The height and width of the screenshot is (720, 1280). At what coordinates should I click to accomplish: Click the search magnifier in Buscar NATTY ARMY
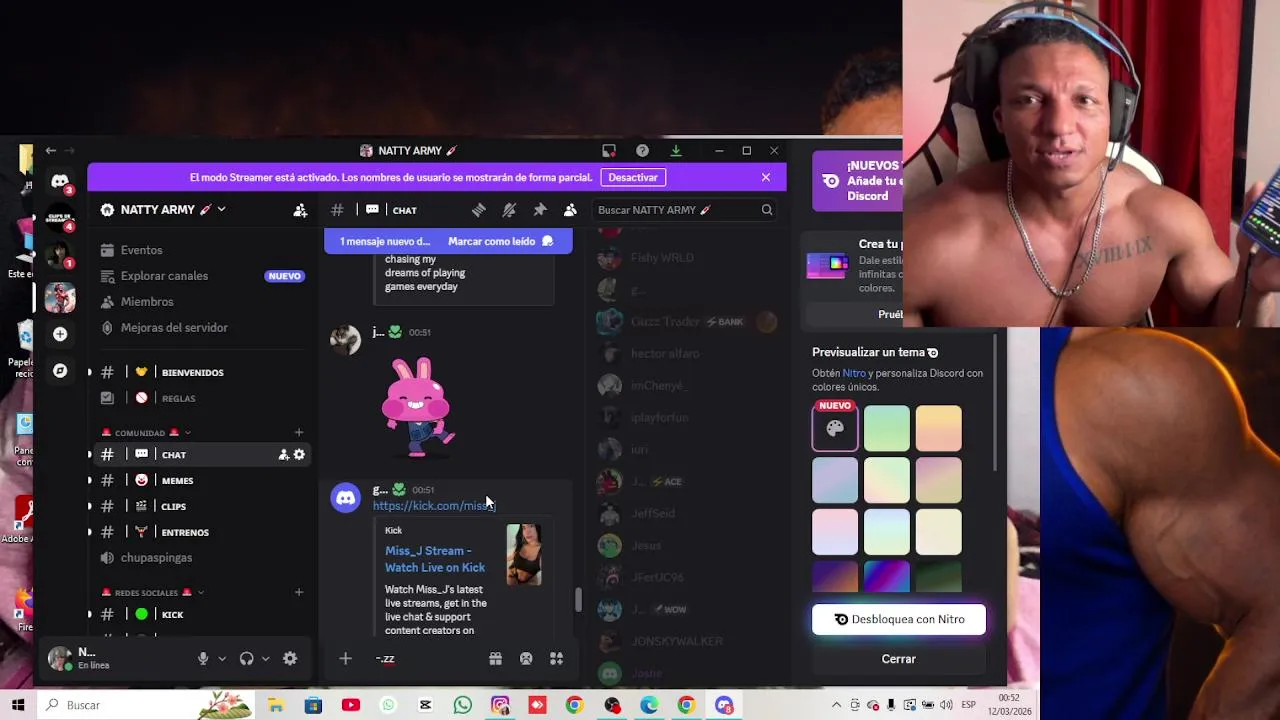767,210
